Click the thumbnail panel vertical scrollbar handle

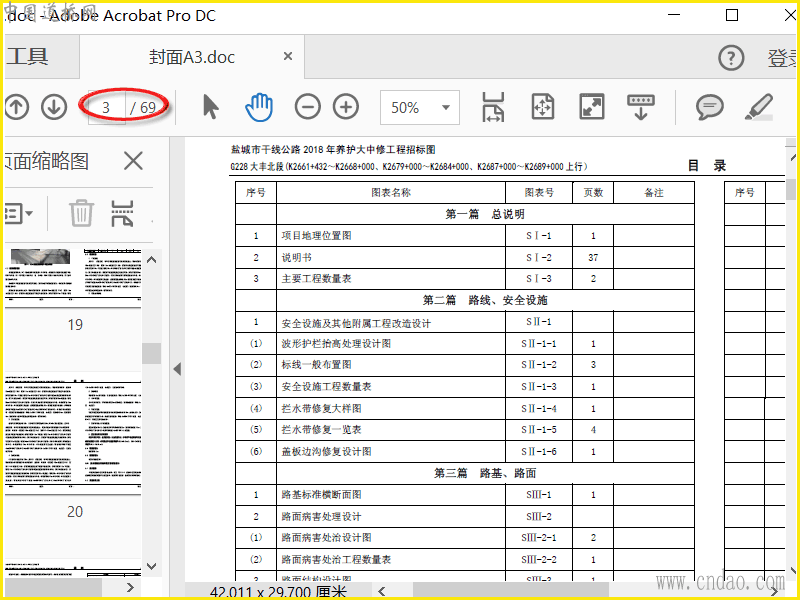pyautogui.click(x=152, y=353)
